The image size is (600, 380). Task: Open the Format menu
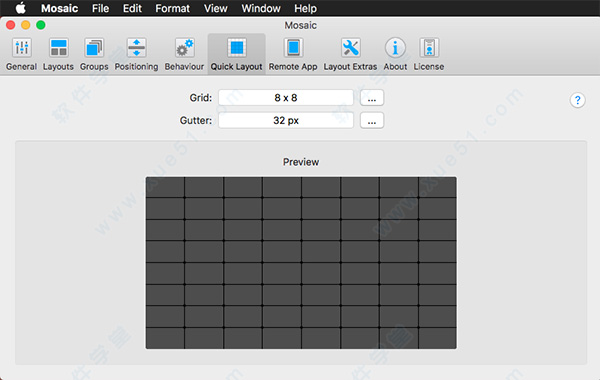(172, 8)
